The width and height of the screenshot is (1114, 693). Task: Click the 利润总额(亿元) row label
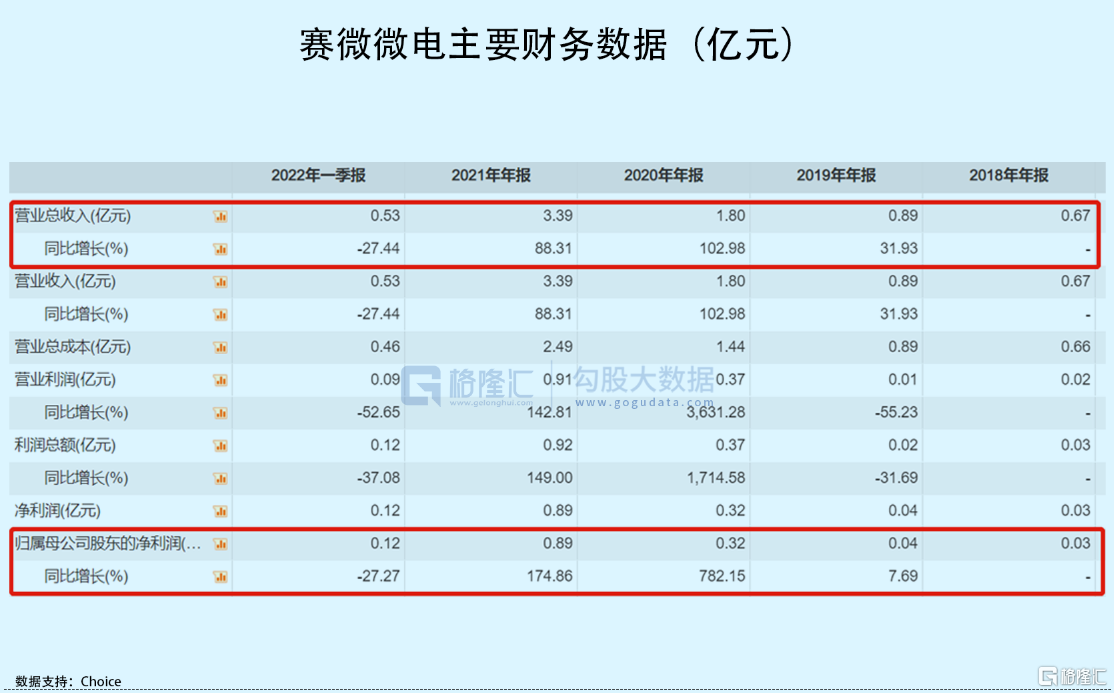65,446
